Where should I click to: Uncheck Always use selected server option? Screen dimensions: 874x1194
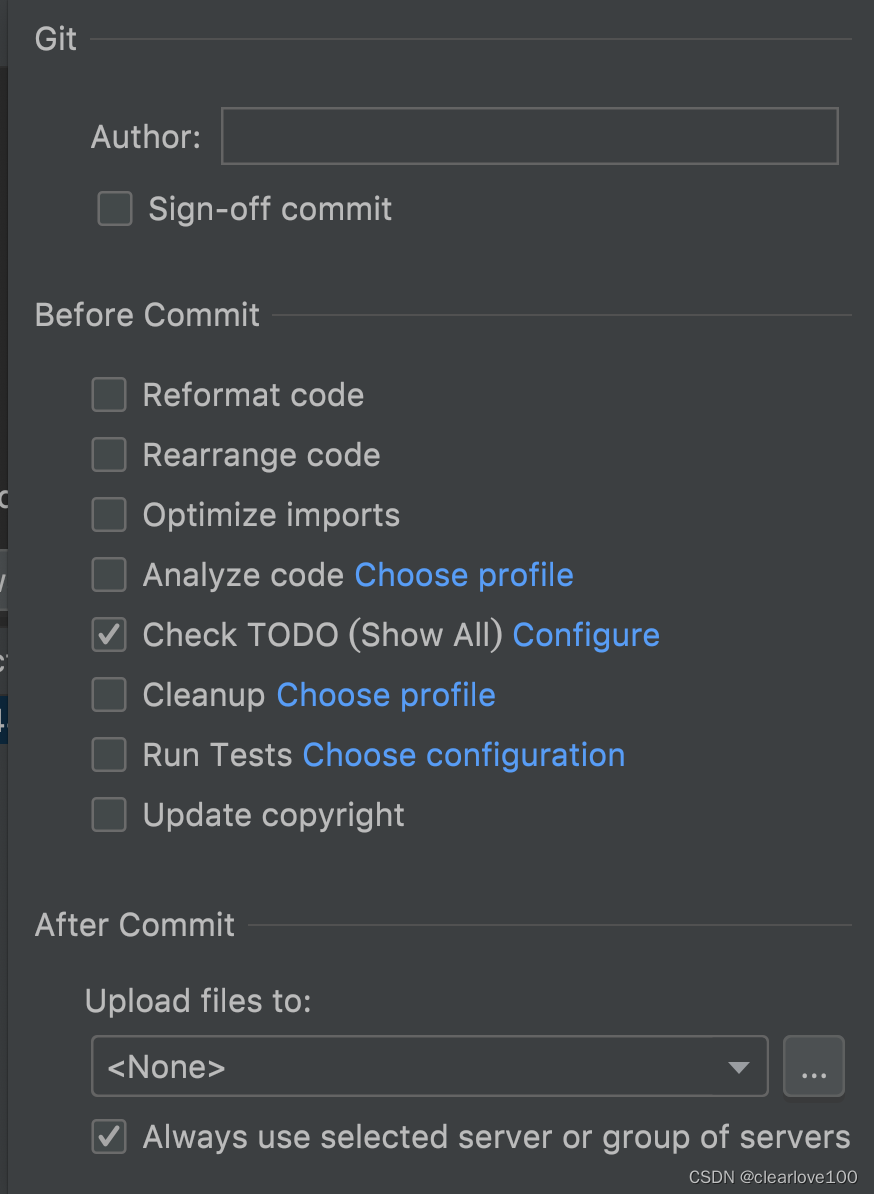pyautogui.click(x=109, y=1137)
